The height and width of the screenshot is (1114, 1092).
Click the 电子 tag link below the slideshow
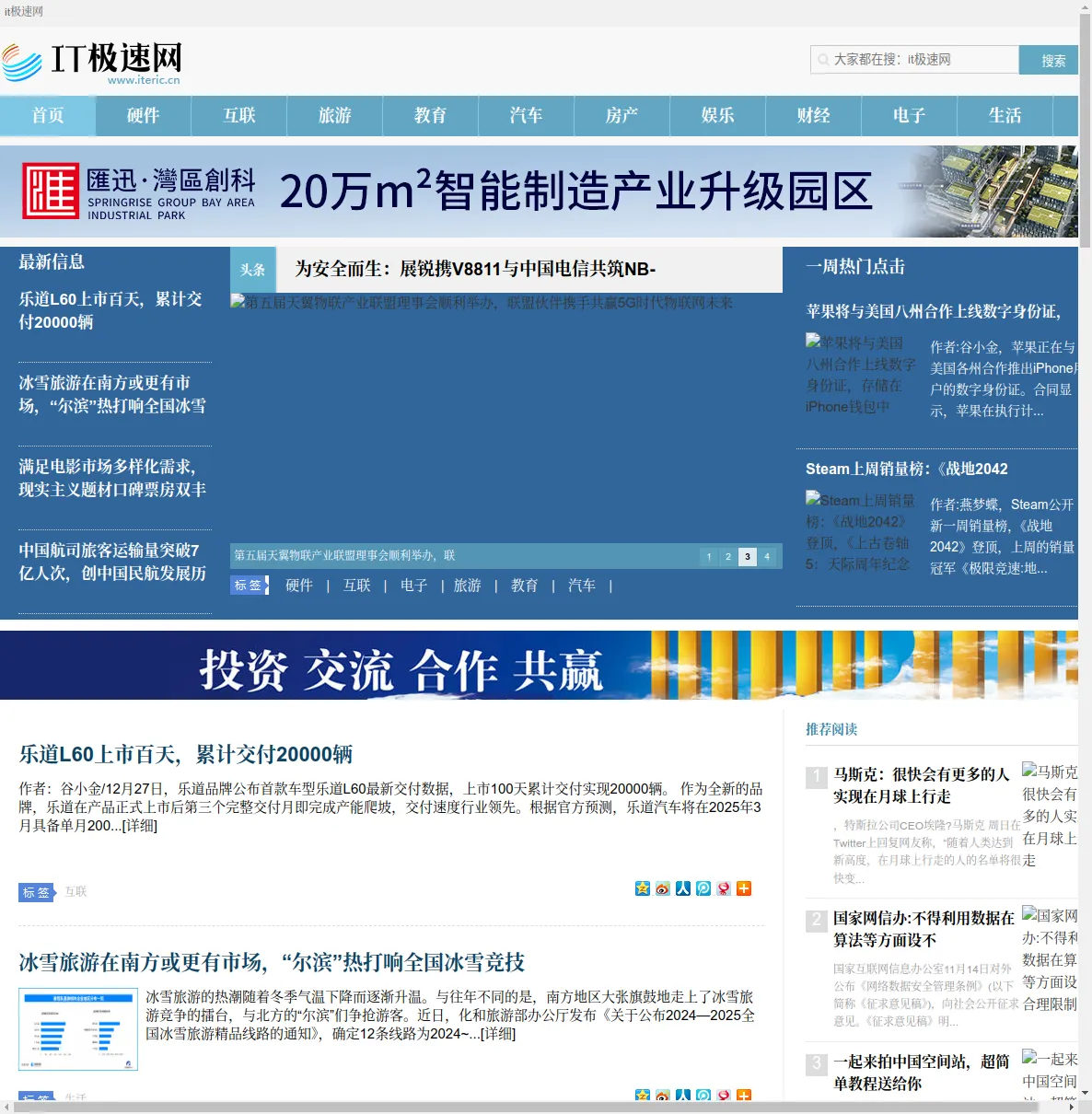pyautogui.click(x=414, y=586)
